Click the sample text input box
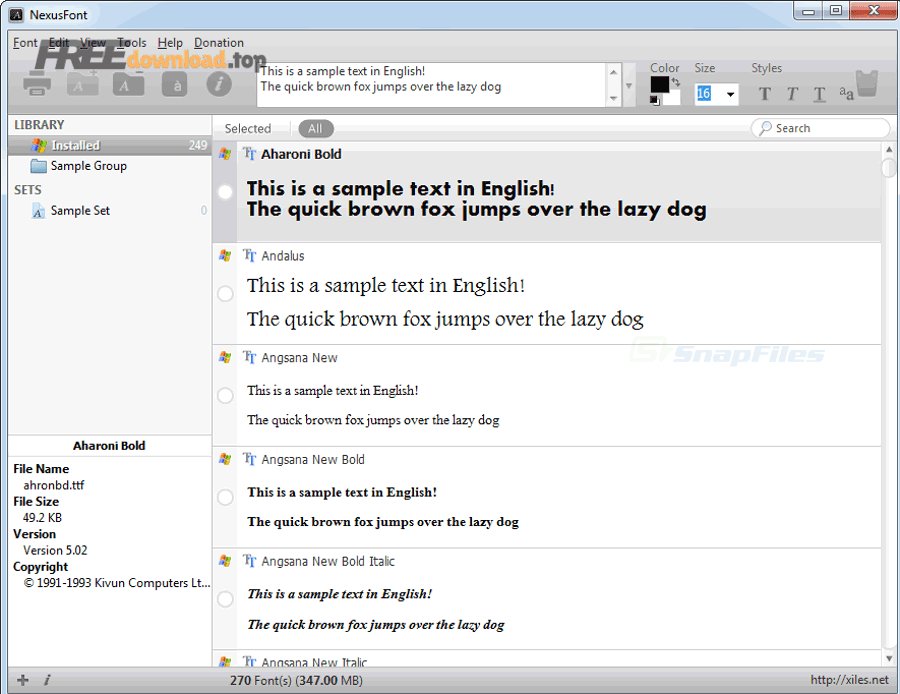The height and width of the screenshot is (694, 900). [431, 85]
